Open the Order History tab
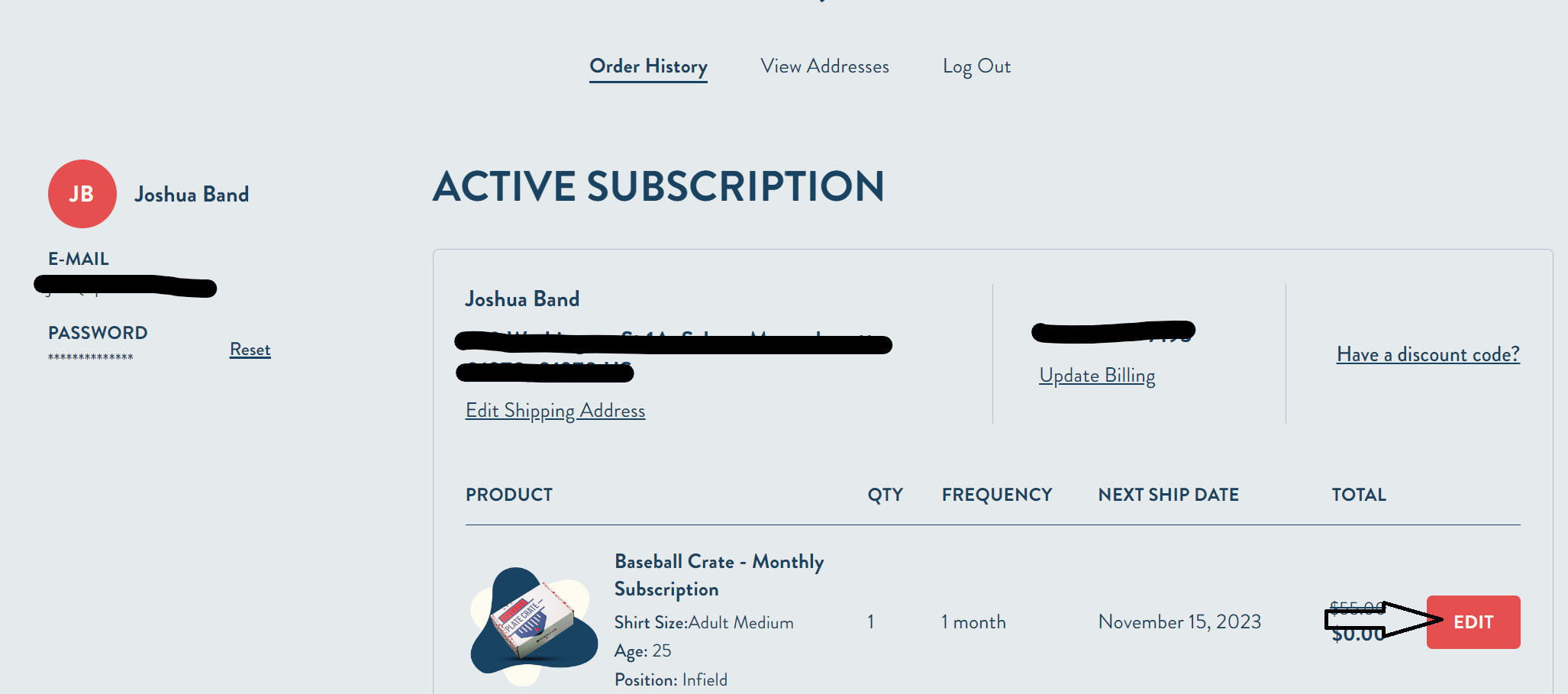This screenshot has height=694, width=1568. (x=648, y=67)
